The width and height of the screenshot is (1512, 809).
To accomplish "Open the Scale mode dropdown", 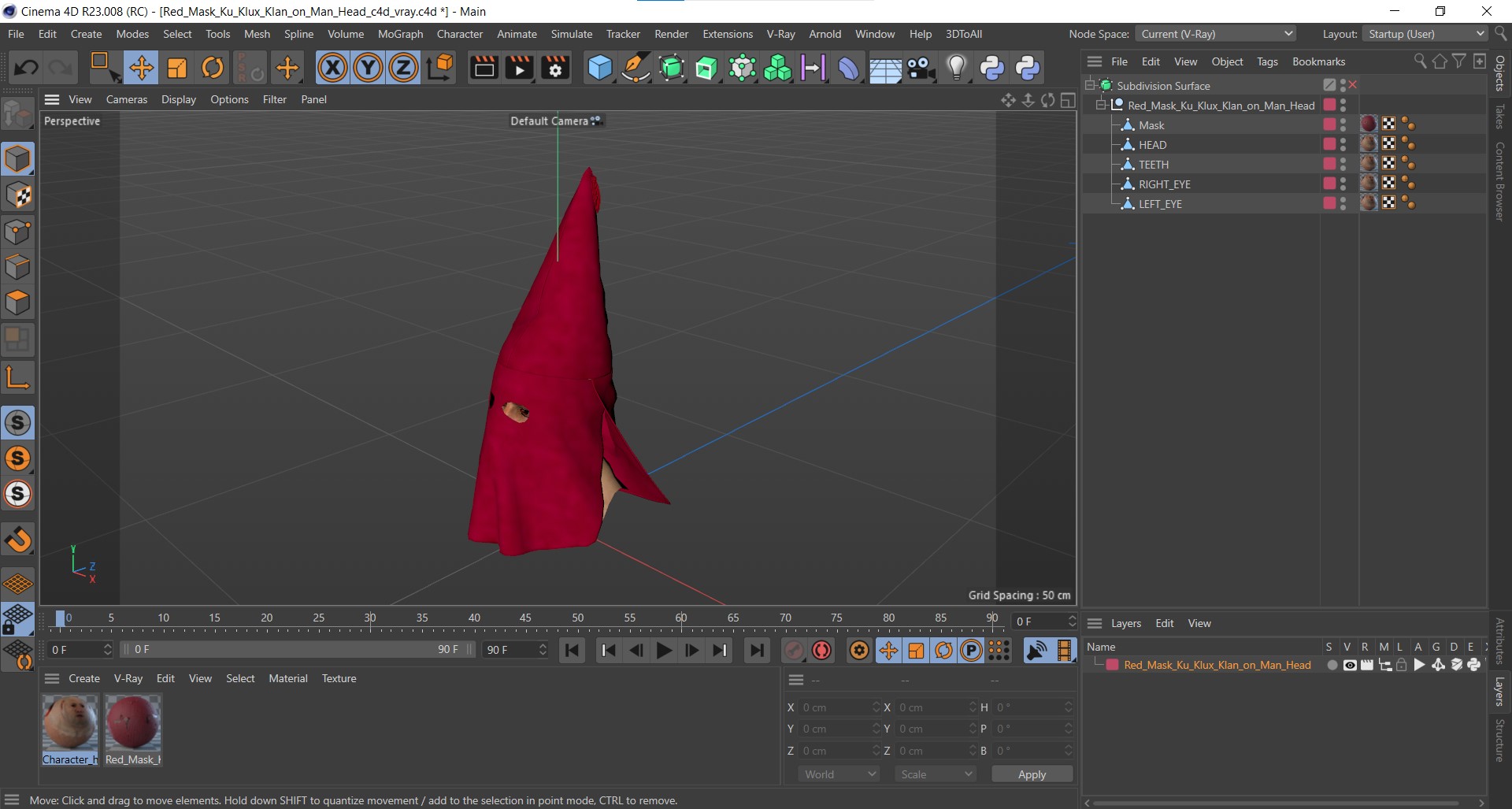I will 936,774.
